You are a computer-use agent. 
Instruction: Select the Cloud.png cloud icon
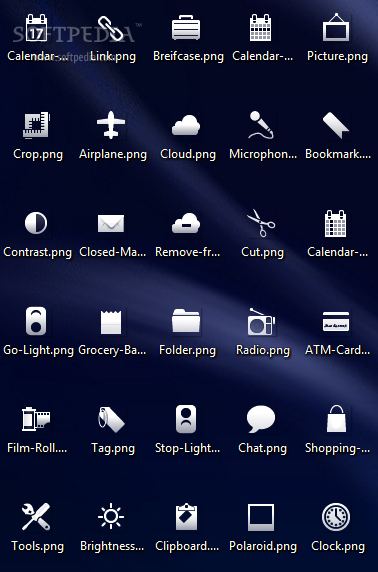click(x=186, y=125)
